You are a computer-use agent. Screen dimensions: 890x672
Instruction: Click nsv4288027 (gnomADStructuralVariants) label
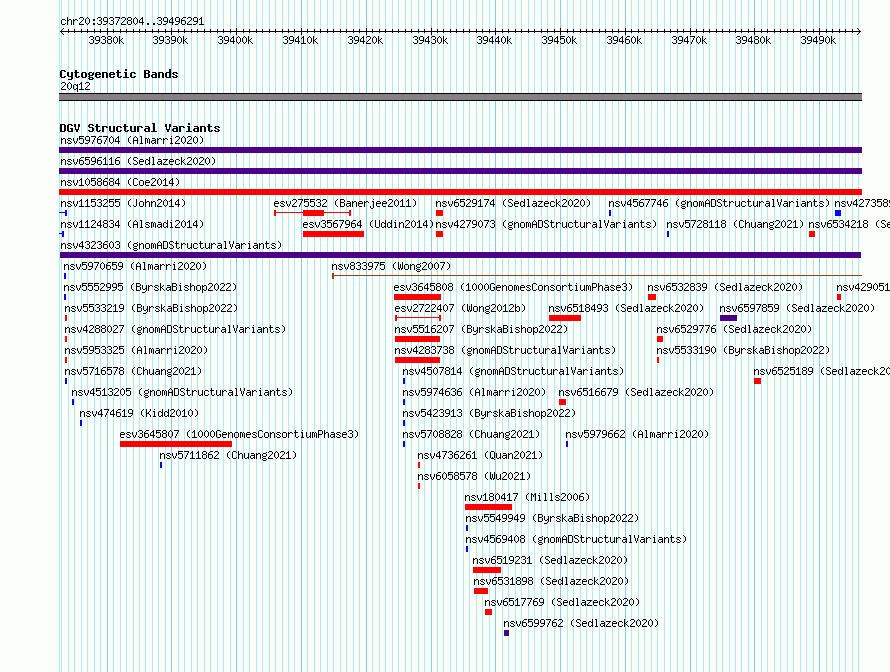pyautogui.click(x=175, y=329)
